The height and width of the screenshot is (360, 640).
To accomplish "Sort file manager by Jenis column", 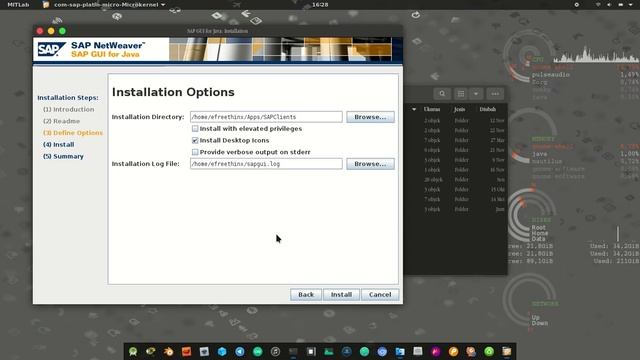I will 460,109.
